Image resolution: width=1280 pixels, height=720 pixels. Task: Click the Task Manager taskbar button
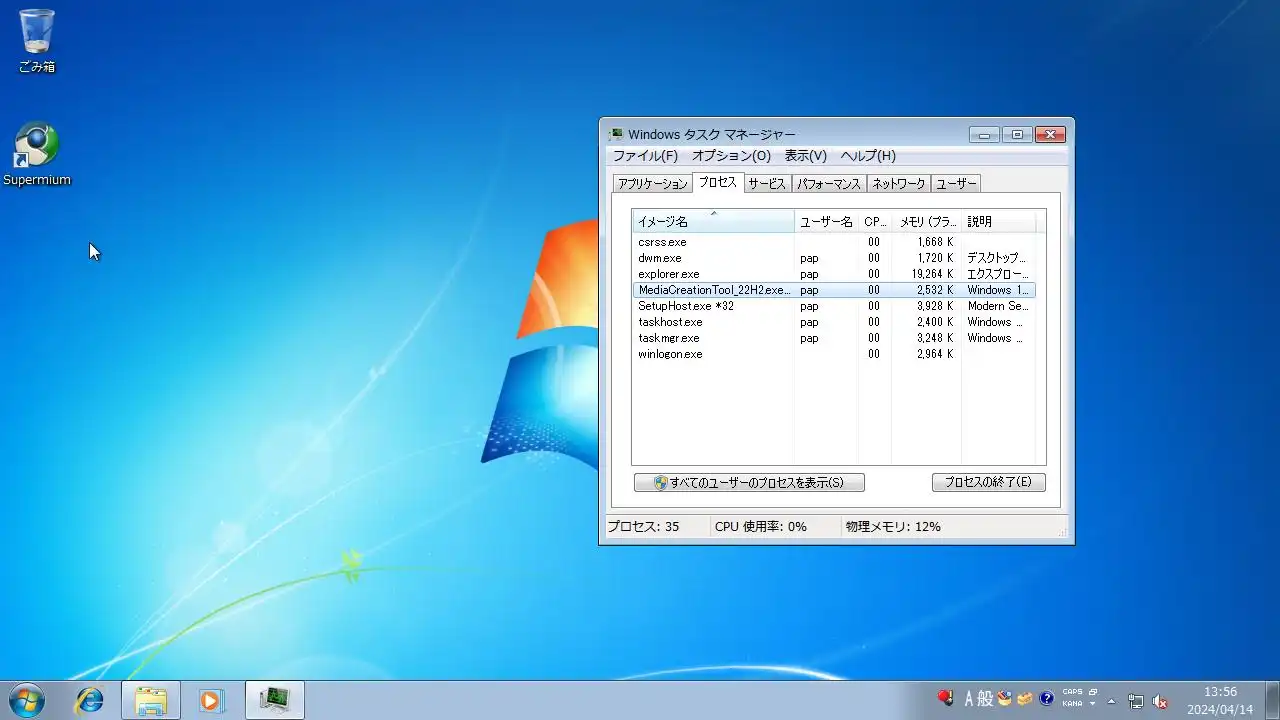point(274,700)
